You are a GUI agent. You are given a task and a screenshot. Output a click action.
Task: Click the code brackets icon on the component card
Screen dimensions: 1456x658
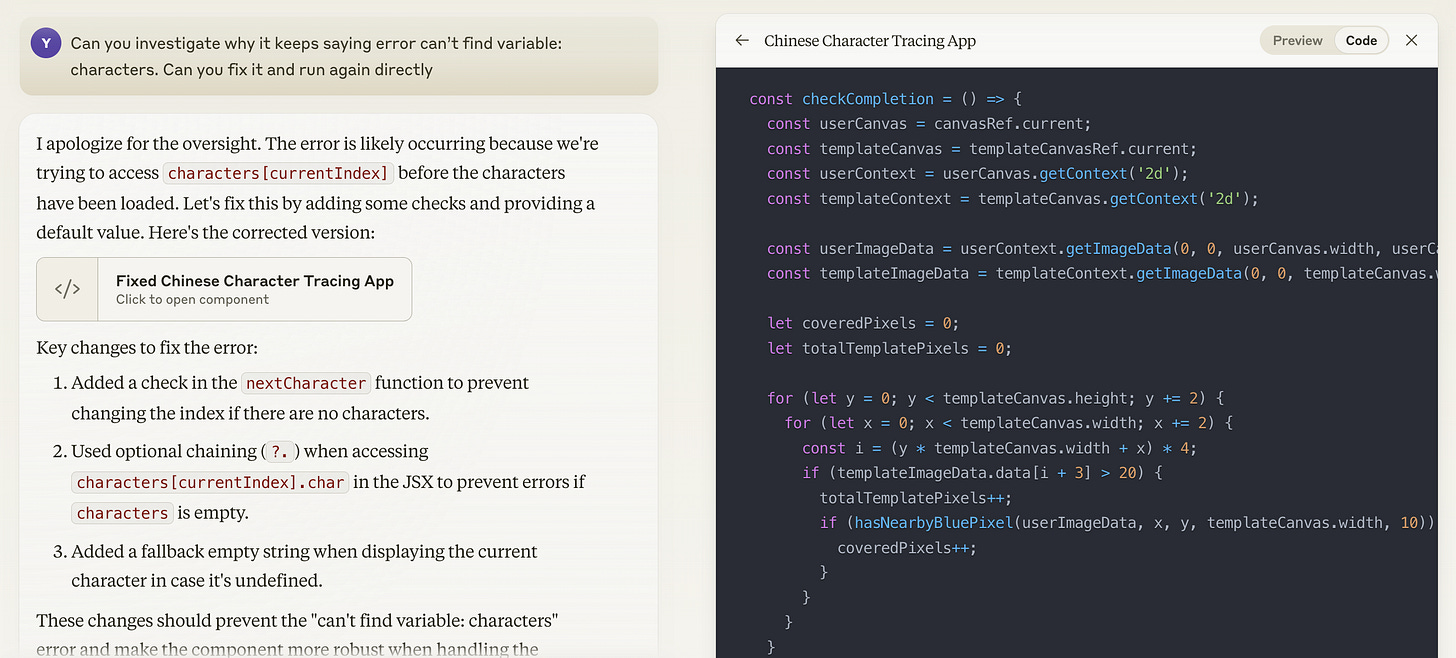[67, 289]
